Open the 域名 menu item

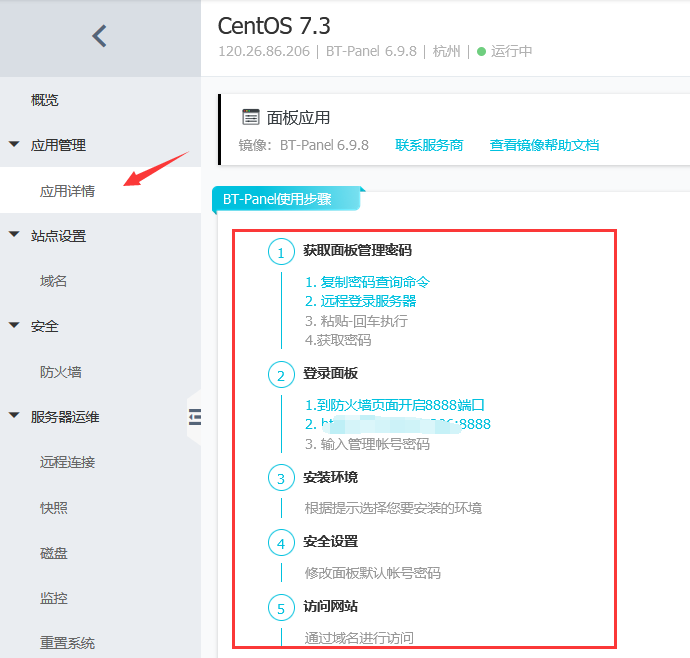[x=53, y=281]
